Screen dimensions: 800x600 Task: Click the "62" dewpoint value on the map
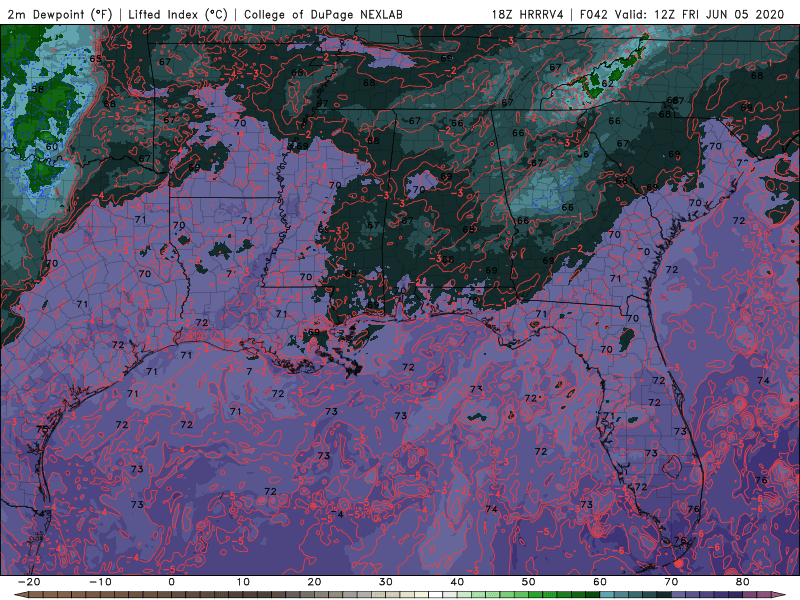pyautogui.click(x=608, y=83)
